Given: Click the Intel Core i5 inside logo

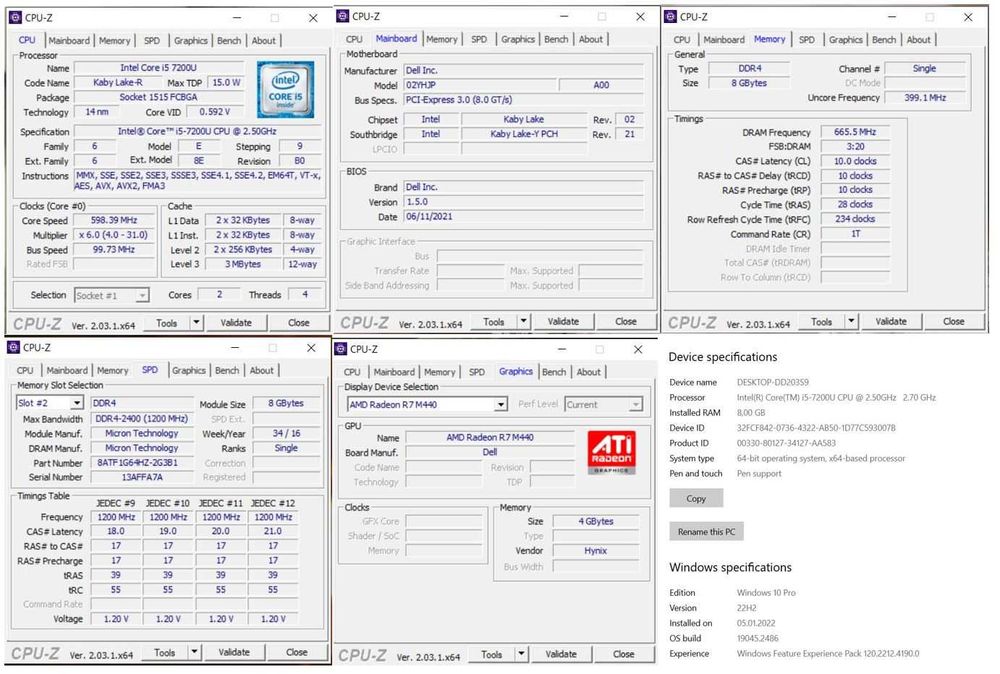Looking at the screenshot, I should (285, 90).
